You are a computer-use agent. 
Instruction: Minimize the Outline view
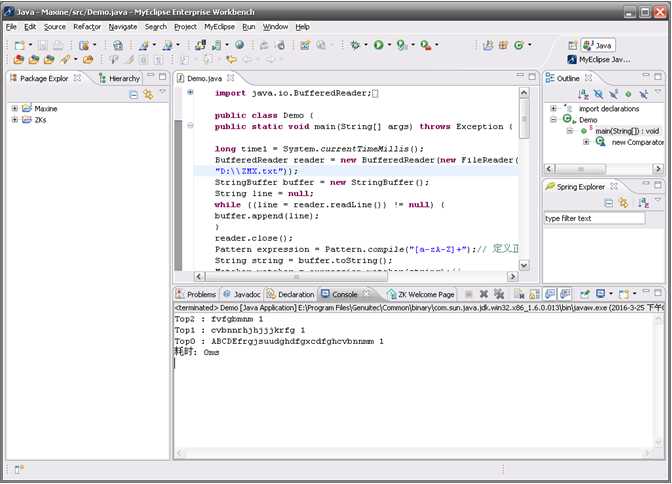coord(645,76)
